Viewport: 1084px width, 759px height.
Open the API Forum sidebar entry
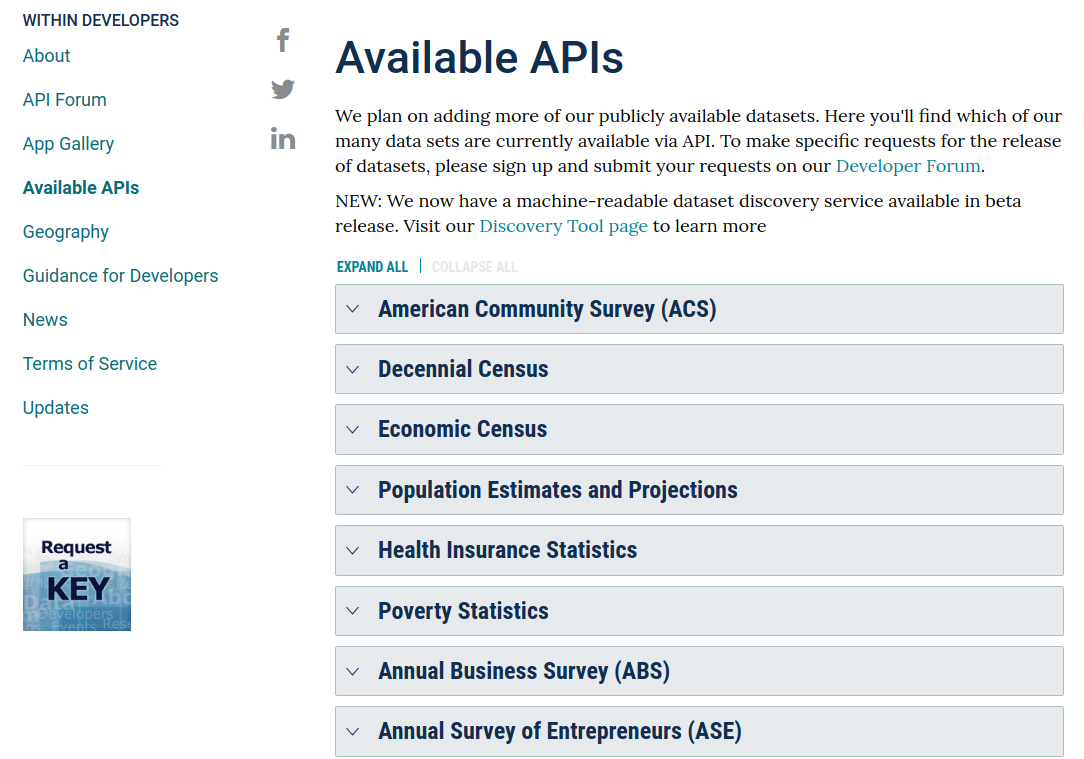coord(64,100)
